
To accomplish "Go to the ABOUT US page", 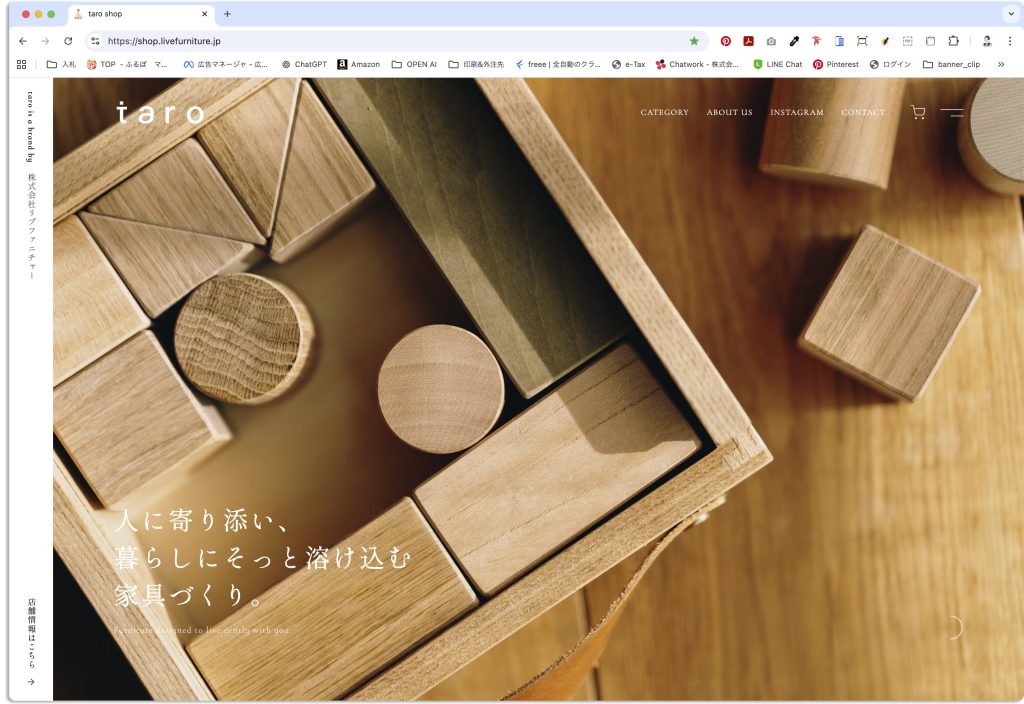I will pos(729,113).
